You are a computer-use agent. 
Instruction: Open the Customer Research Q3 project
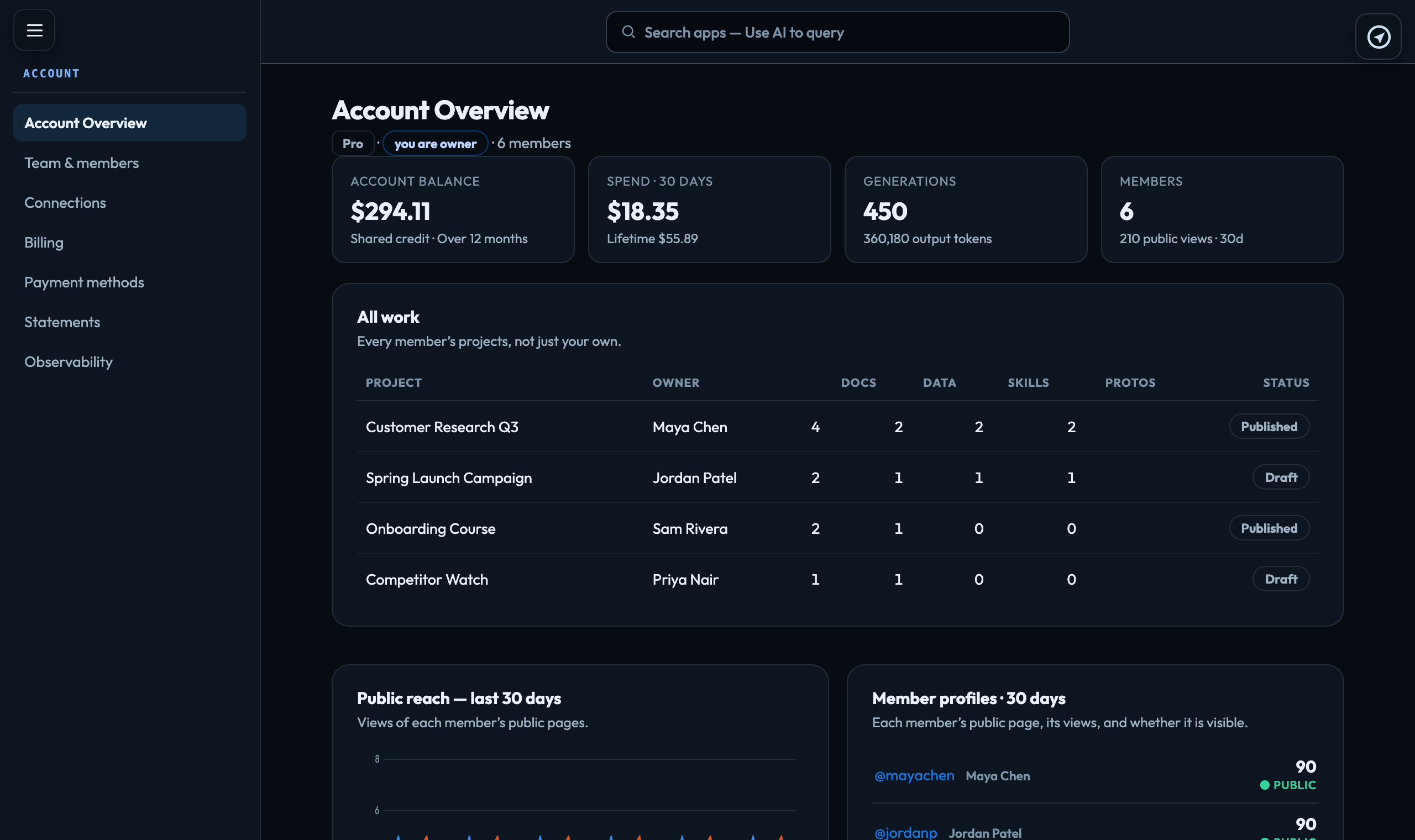pos(442,427)
